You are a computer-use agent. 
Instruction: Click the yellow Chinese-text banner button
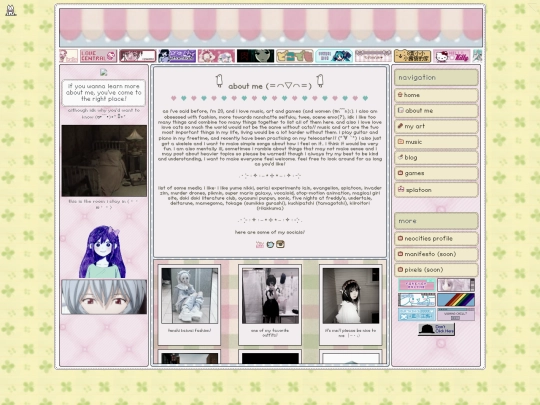412,56
